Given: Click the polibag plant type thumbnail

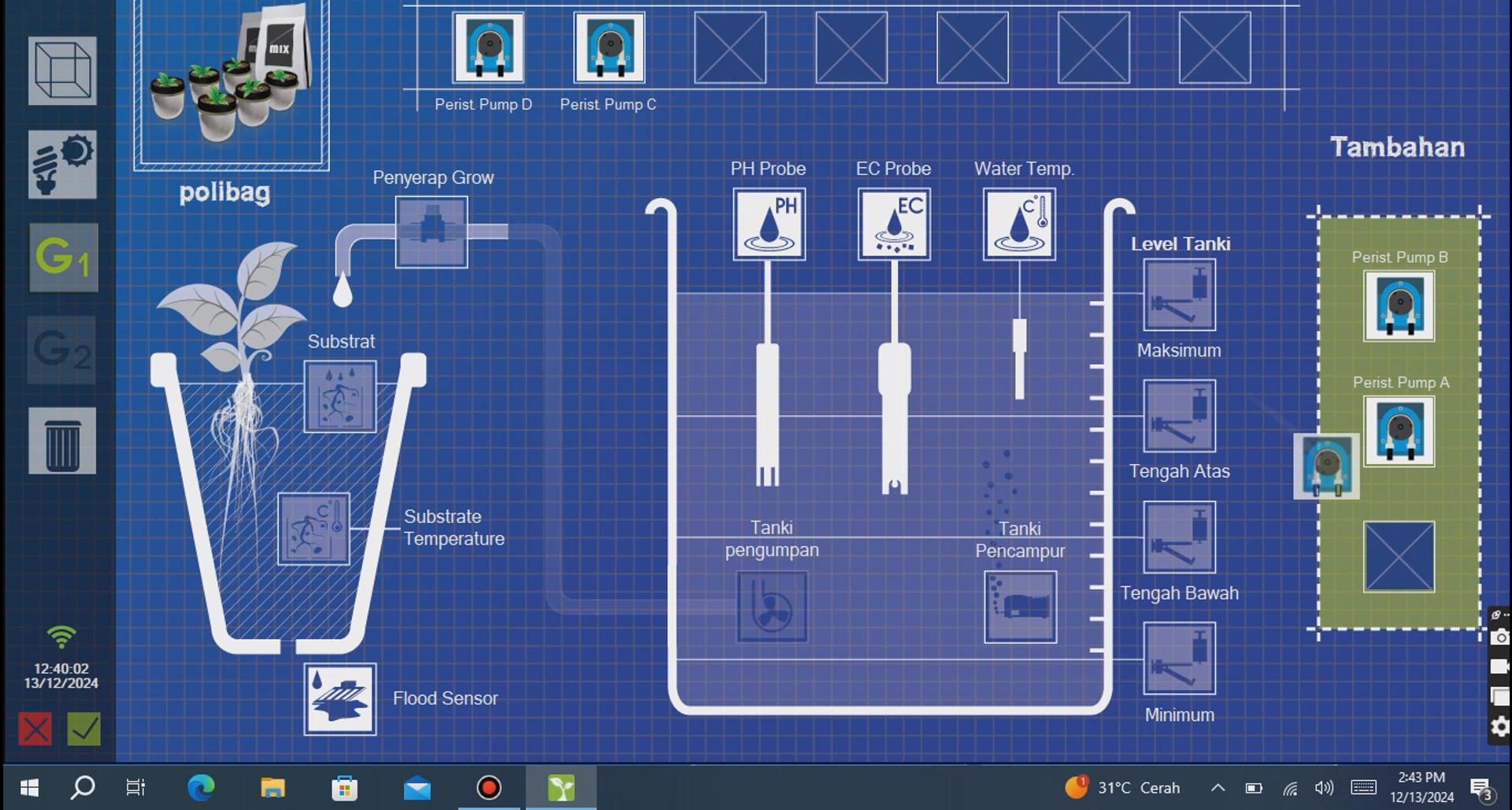Looking at the screenshot, I should pyautogui.click(x=232, y=83).
